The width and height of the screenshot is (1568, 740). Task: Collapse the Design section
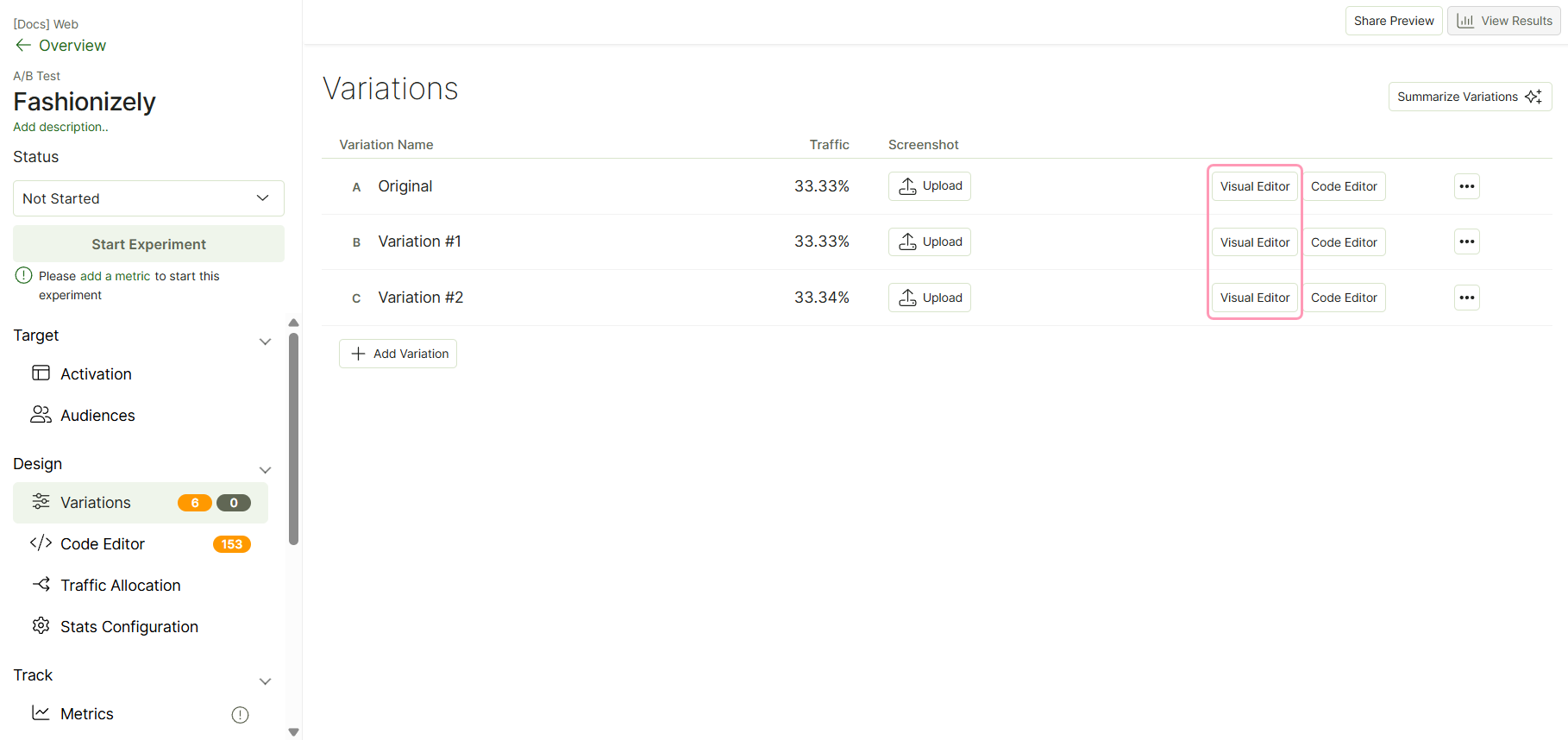point(266,470)
